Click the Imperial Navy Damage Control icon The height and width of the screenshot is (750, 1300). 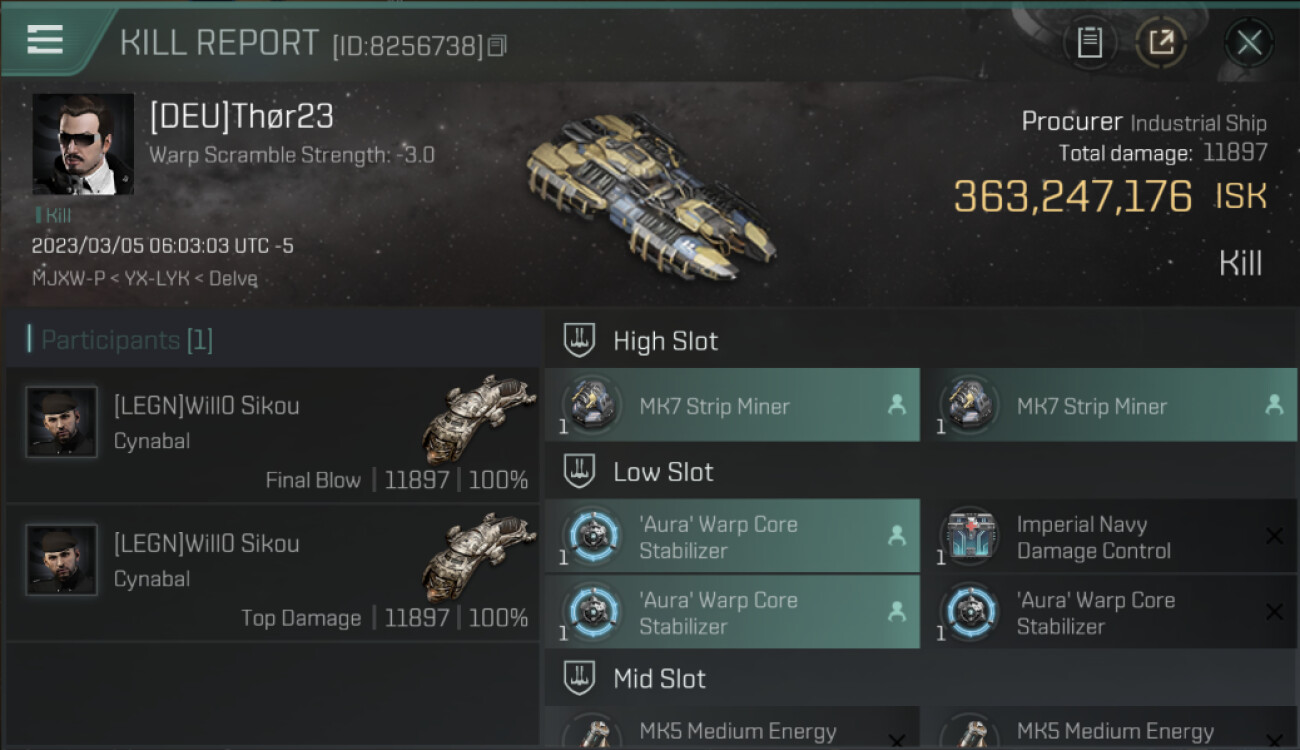971,536
